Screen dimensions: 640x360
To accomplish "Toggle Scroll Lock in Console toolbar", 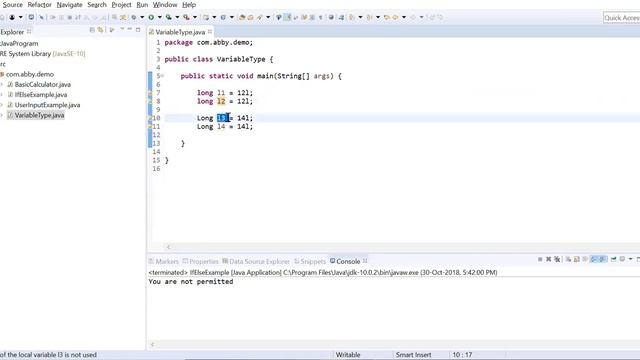I will tap(577, 259).
